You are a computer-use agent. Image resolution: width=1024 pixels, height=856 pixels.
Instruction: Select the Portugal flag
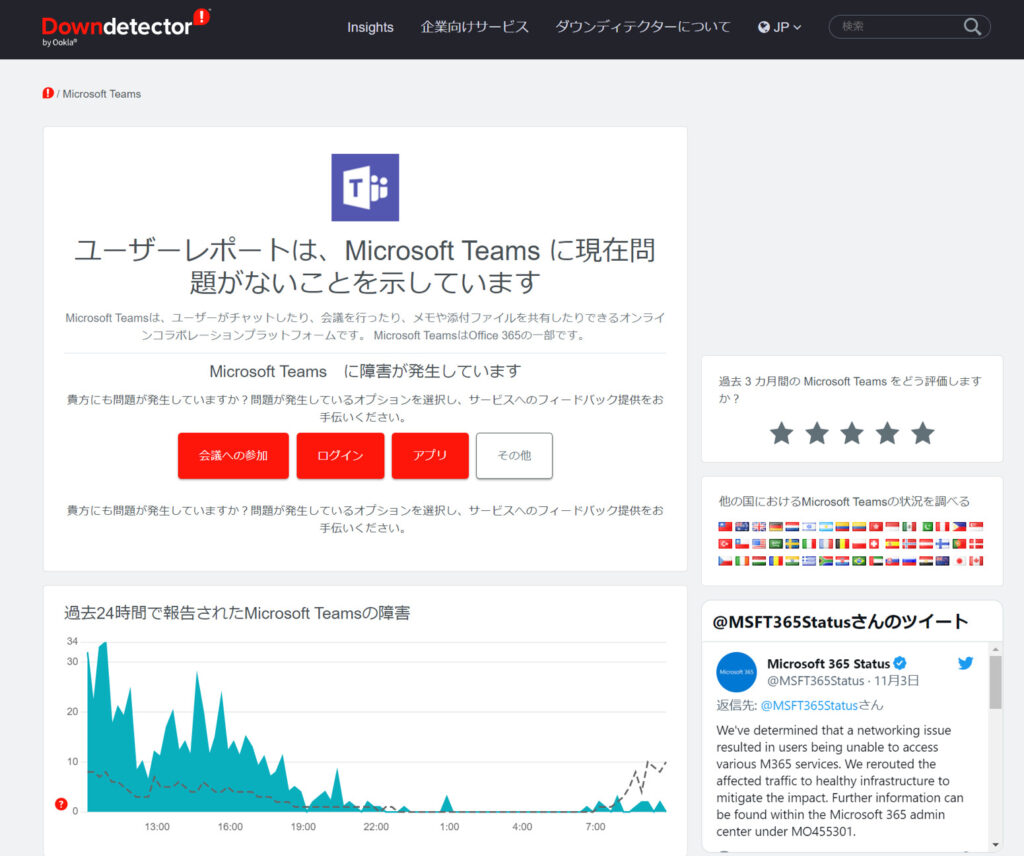tap(959, 544)
